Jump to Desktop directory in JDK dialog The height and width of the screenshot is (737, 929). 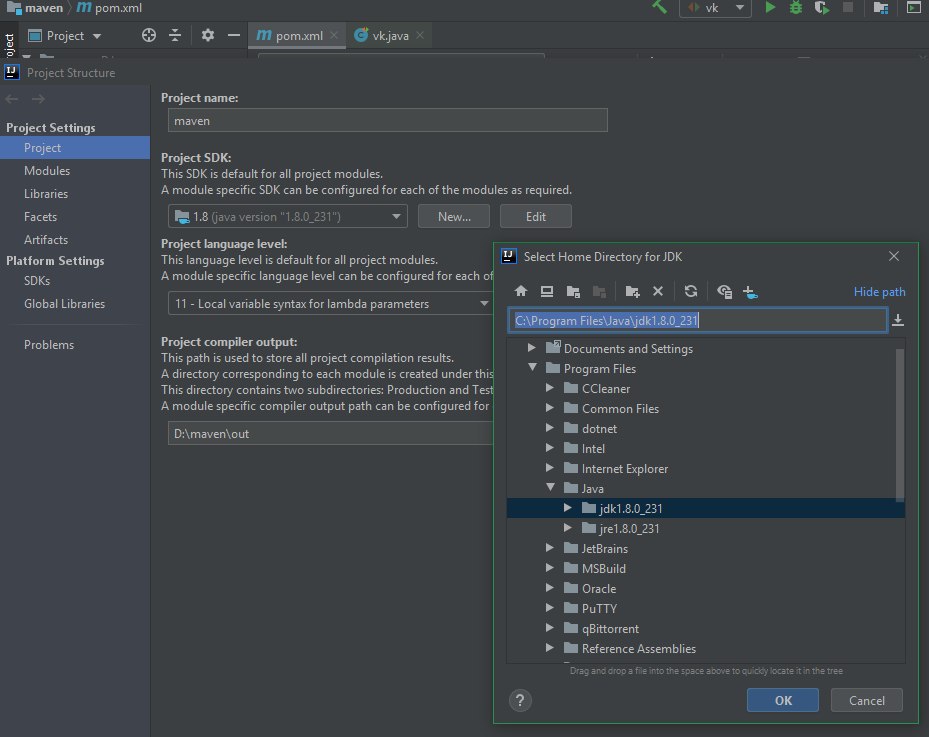coord(547,291)
